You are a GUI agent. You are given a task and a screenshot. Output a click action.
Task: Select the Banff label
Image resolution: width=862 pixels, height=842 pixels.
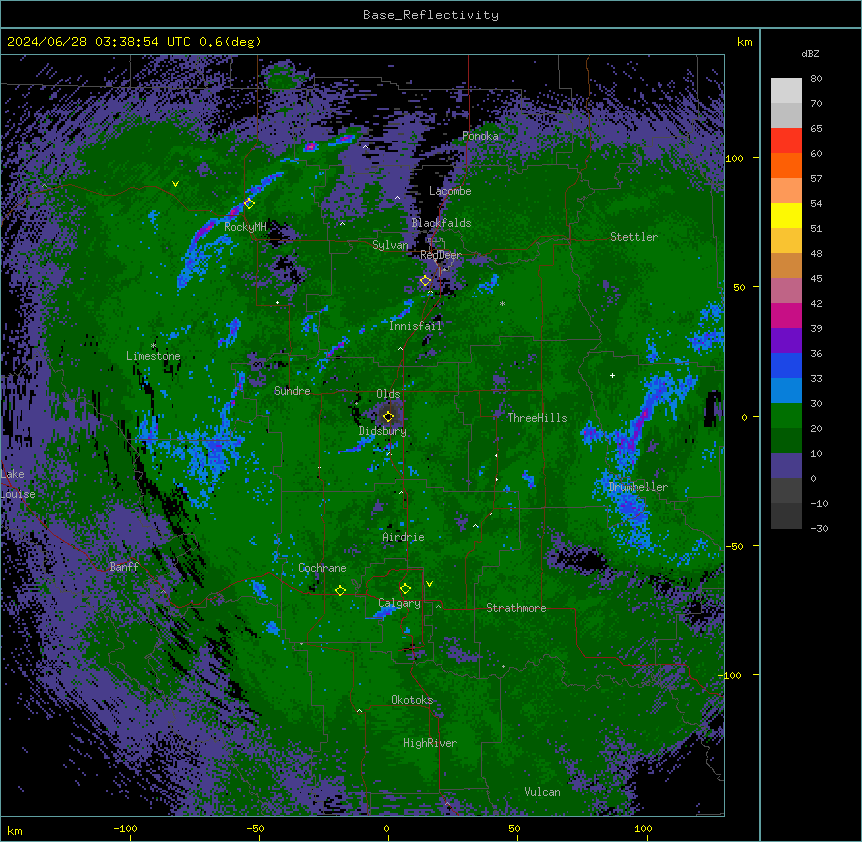124,567
